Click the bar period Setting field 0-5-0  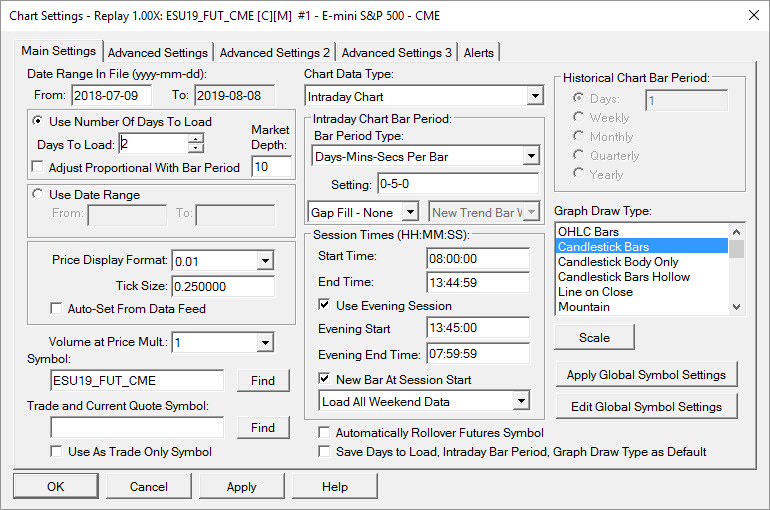click(458, 184)
